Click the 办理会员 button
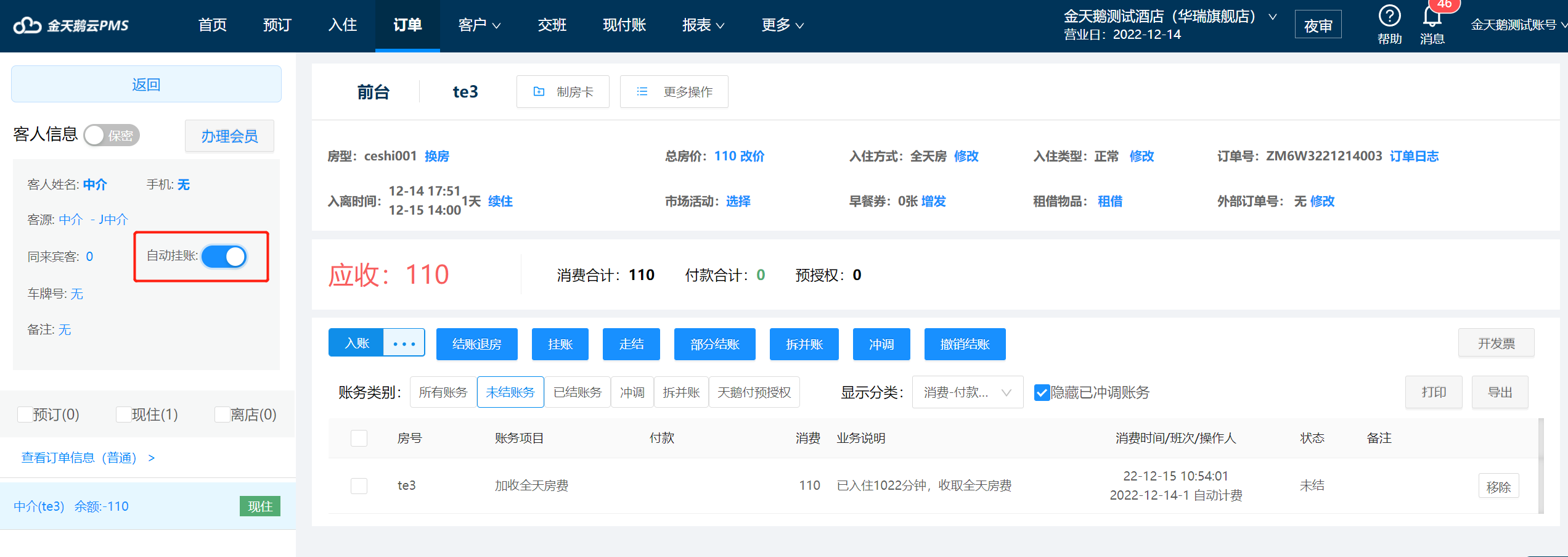 (229, 136)
